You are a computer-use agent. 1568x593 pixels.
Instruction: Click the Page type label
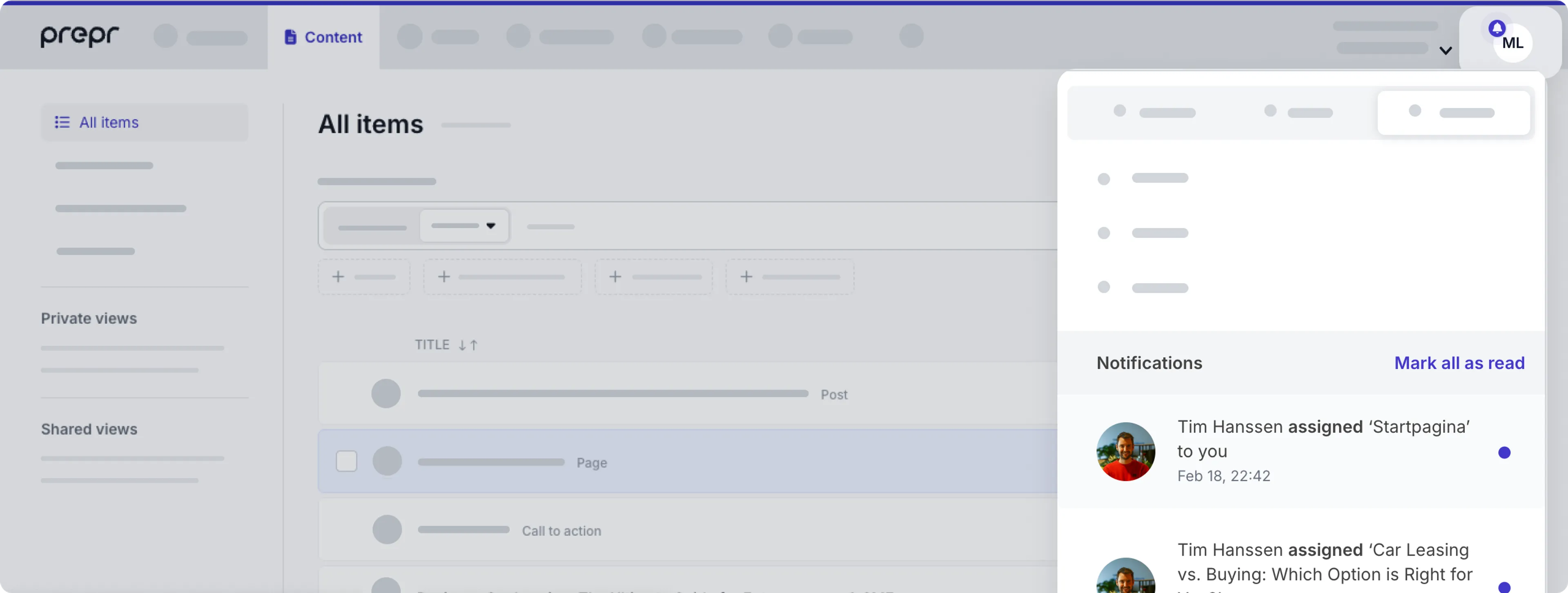tap(592, 463)
